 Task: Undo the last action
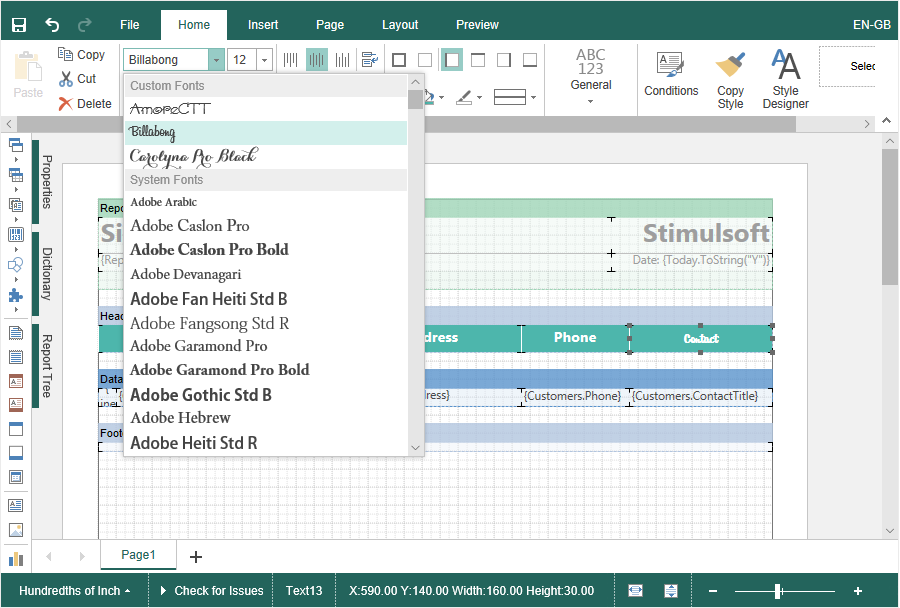[52, 25]
